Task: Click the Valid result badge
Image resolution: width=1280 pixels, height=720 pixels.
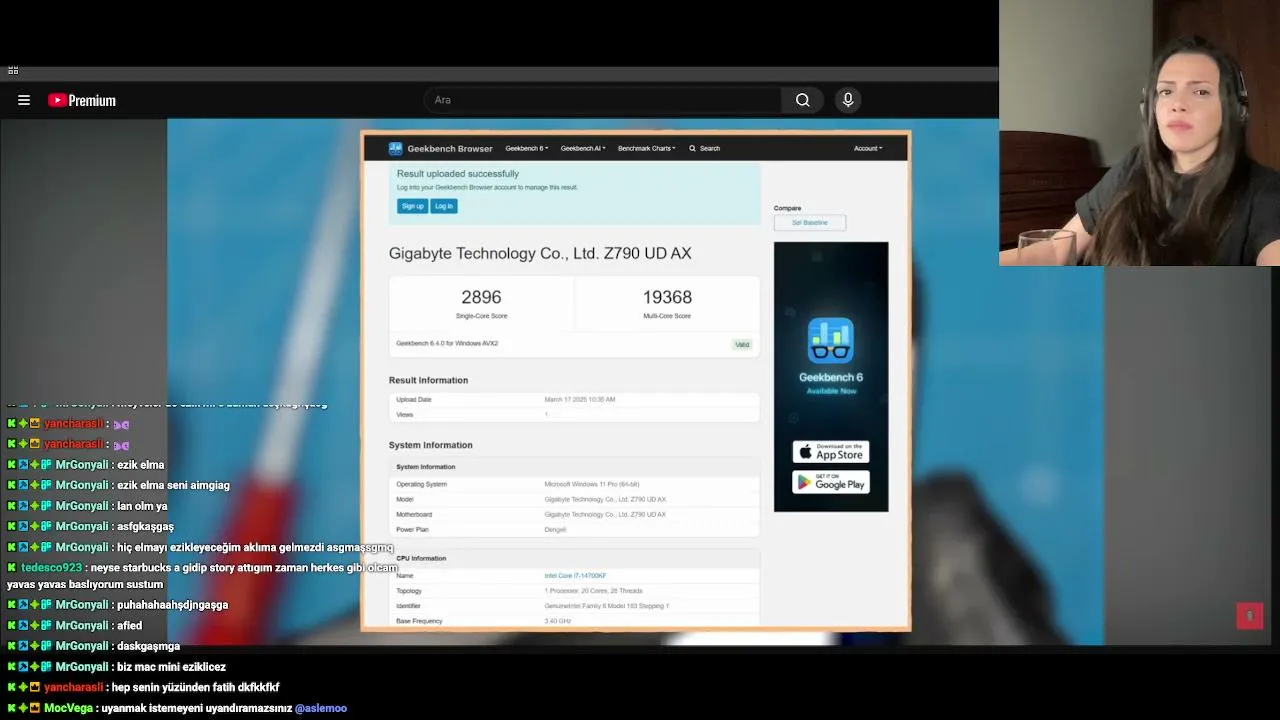Action: [x=742, y=344]
